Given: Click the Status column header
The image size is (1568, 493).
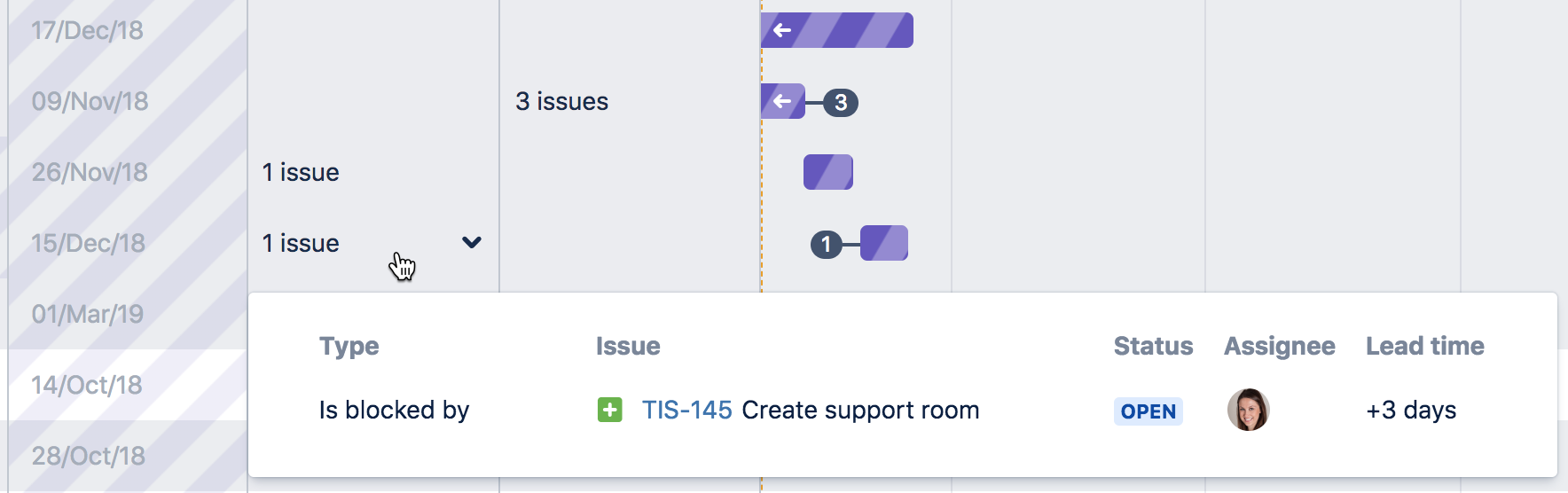Looking at the screenshot, I should (x=1154, y=346).
